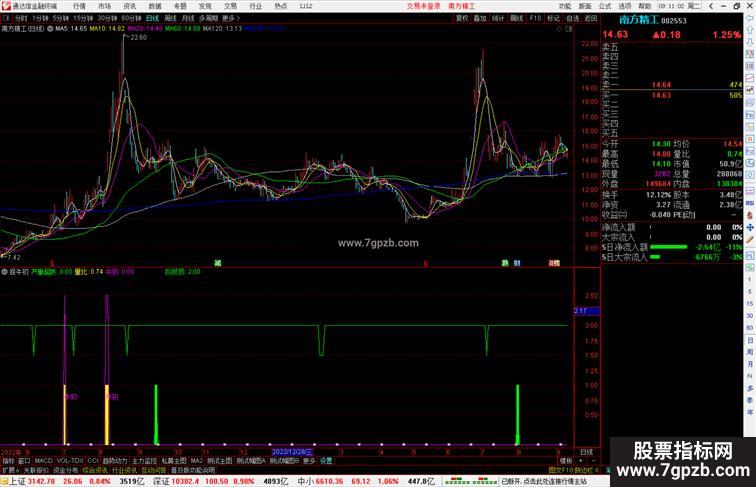Image resolution: width=756 pixels, height=487 pixels.
Task: Click left arrow icon at sidebar top
Action: [750, 18]
